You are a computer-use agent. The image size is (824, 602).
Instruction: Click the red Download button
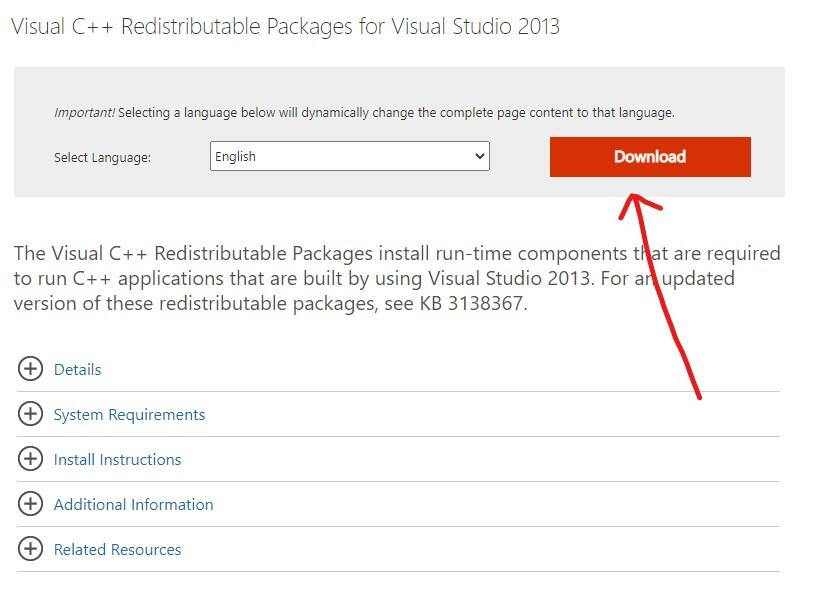pyautogui.click(x=650, y=157)
